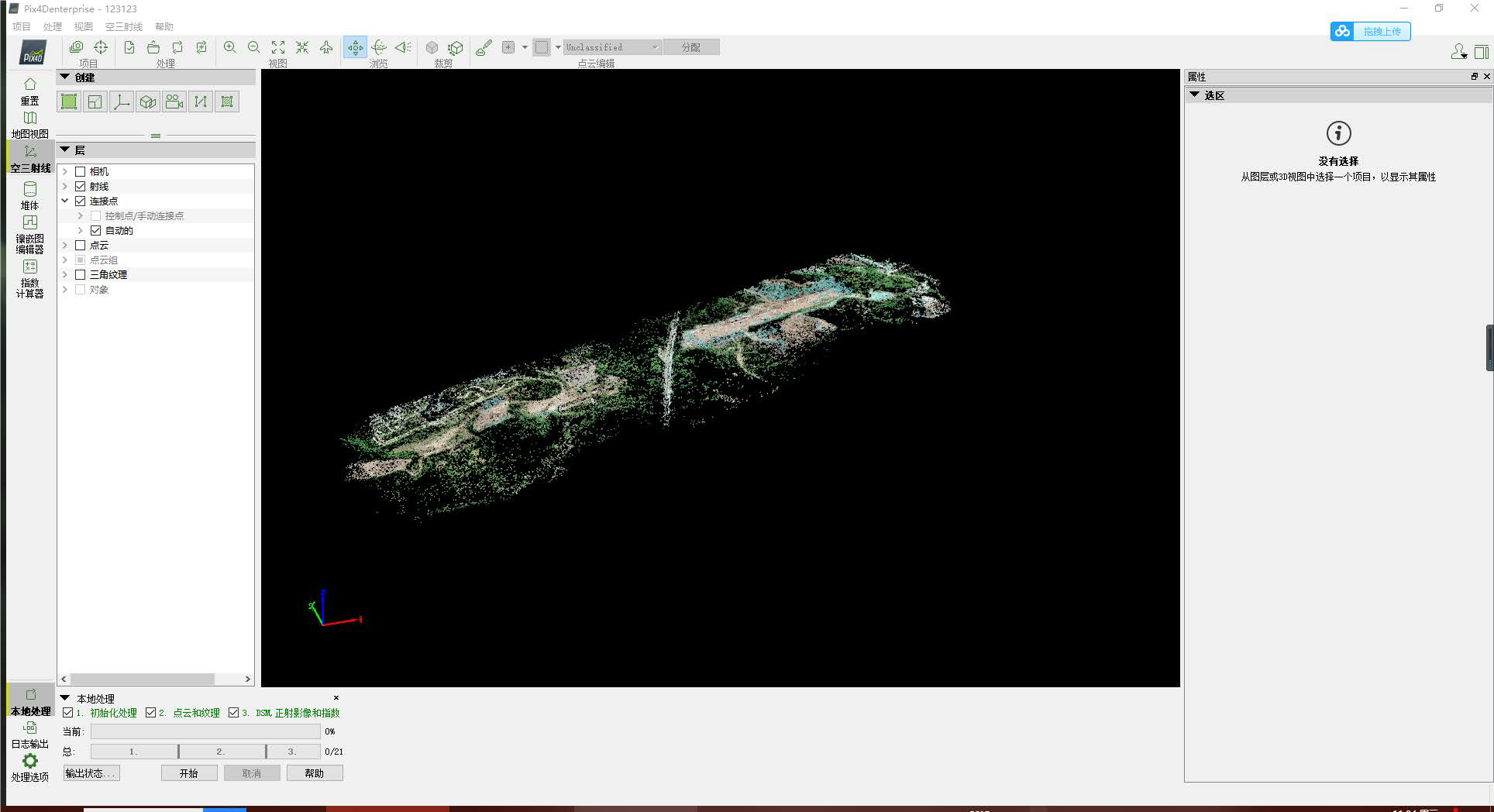Click the video camera animation icon

pos(174,101)
